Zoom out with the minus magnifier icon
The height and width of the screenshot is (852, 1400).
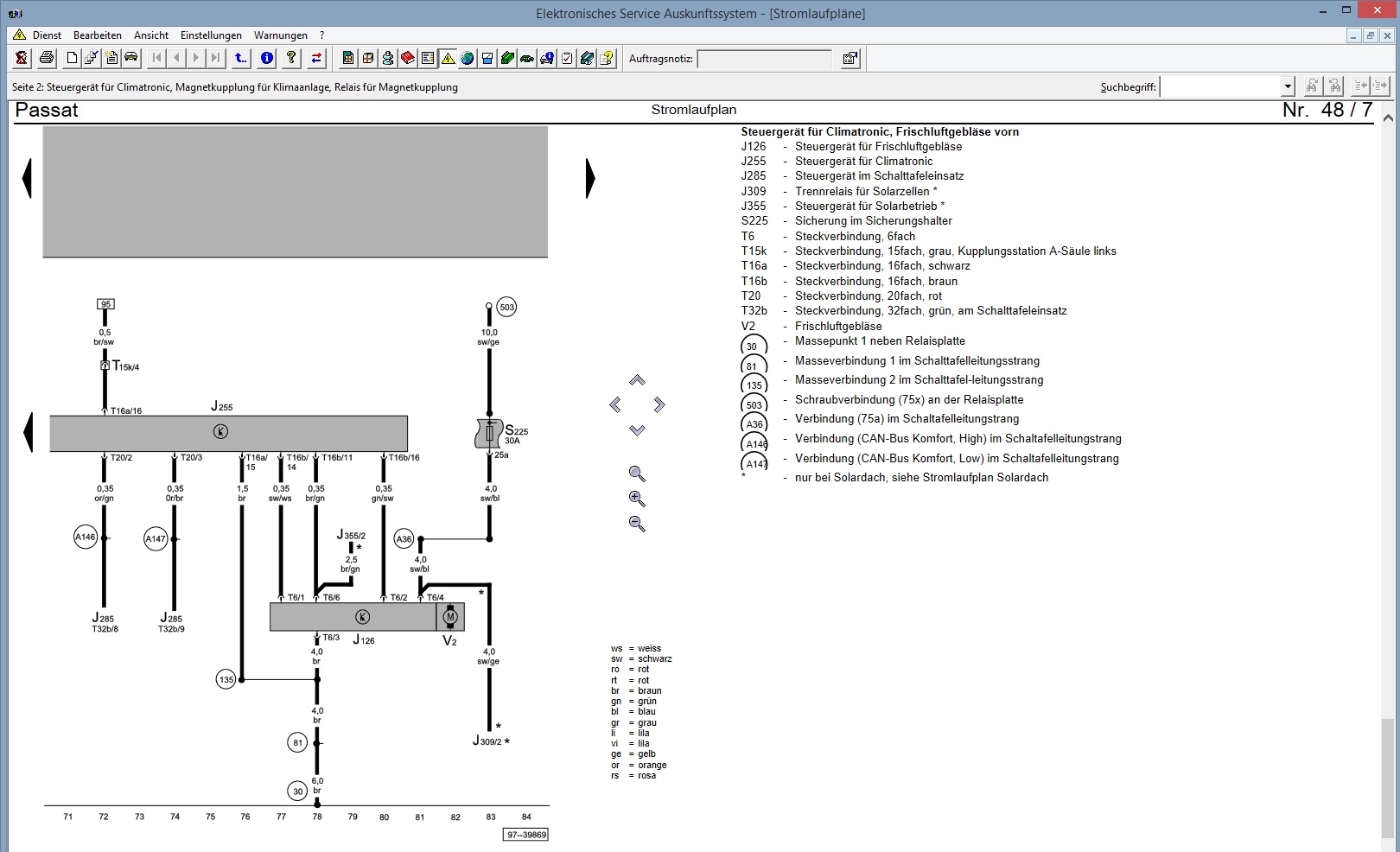[637, 524]
